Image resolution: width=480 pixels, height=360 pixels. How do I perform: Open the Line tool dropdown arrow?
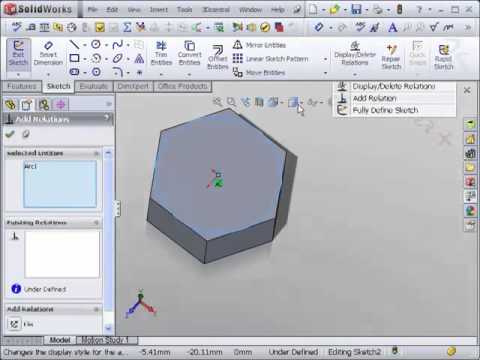(85, 45)
